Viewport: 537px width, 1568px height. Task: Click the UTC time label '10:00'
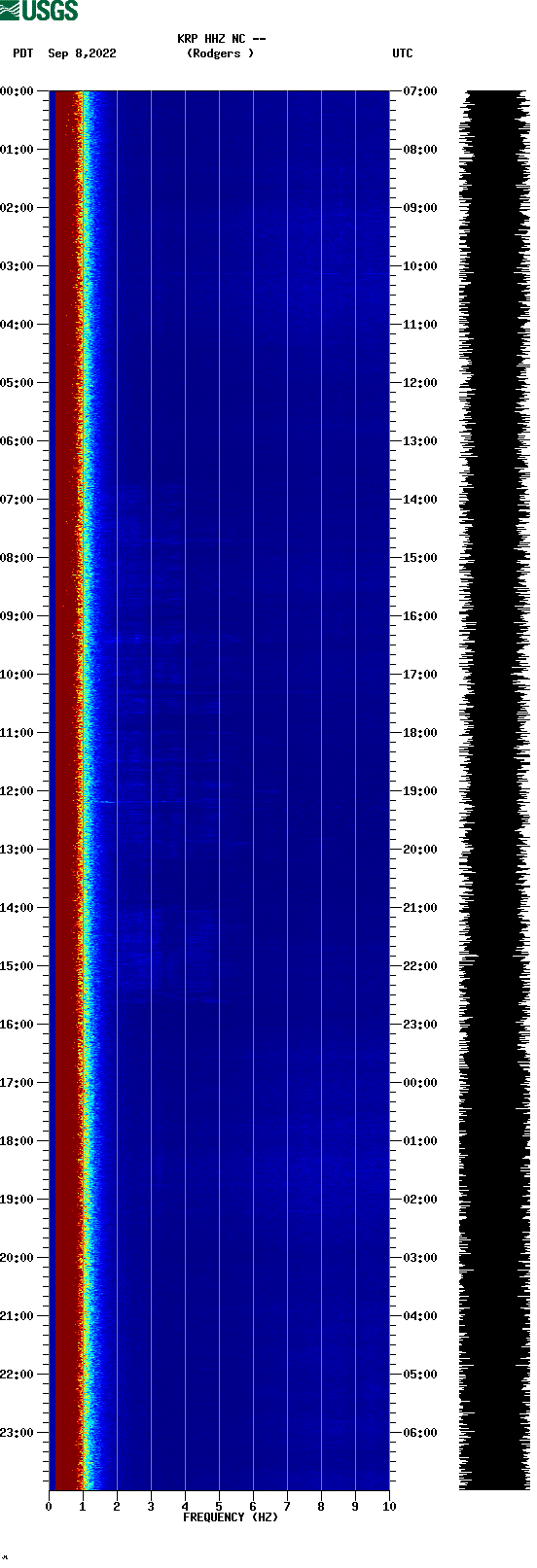tap(420, 266)
